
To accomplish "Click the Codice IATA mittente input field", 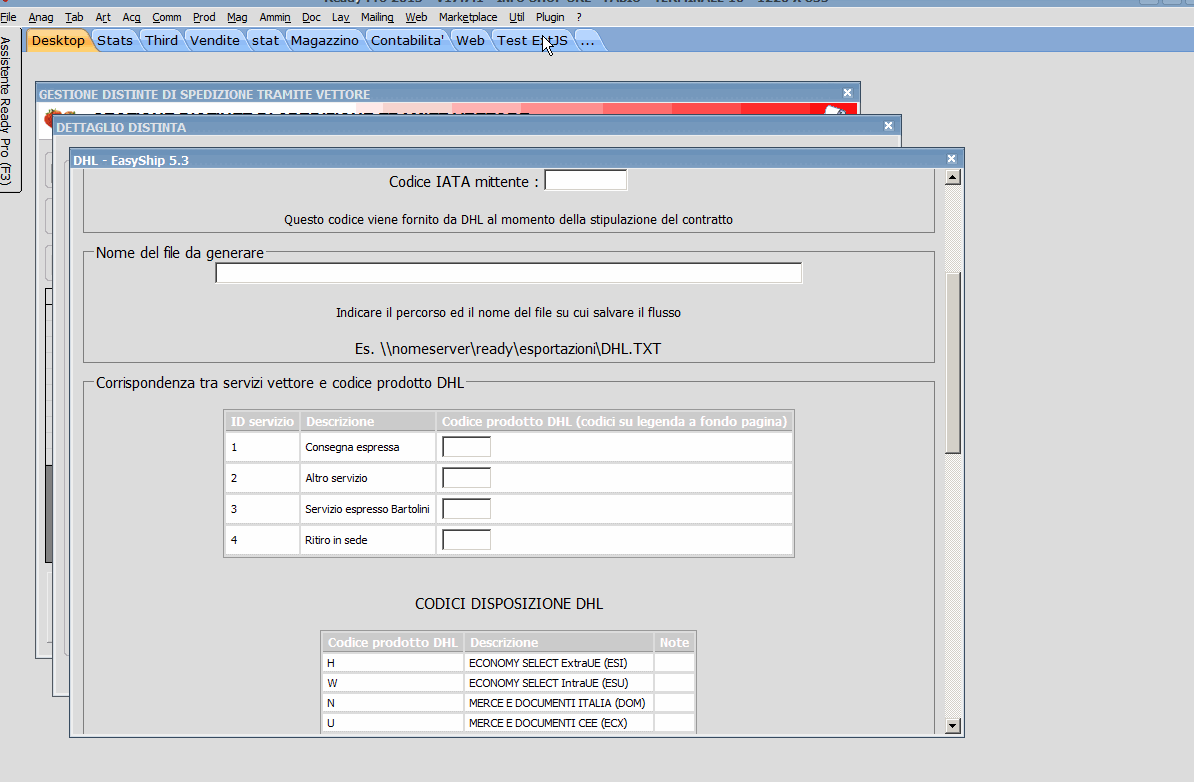I will coord(586,180).
